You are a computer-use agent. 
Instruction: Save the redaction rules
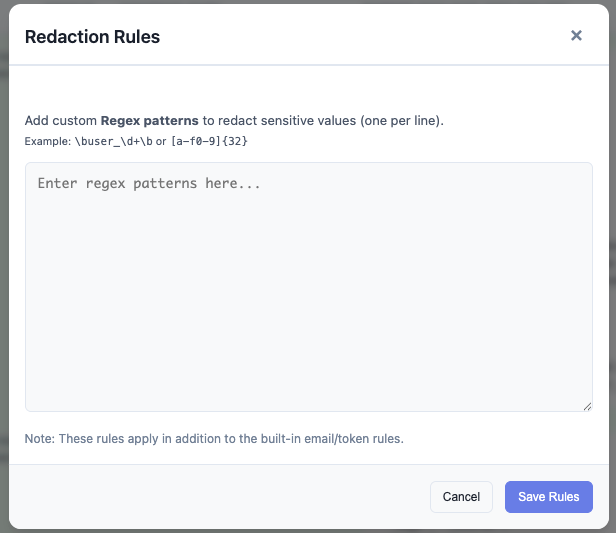coord(549,497)
